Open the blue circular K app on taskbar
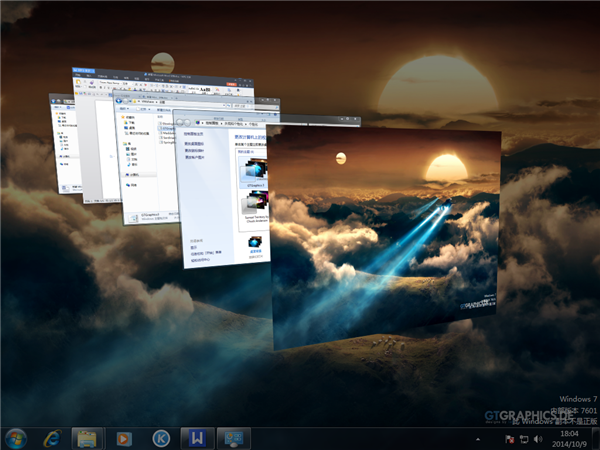The image size is (600, 450). [159, 438]
